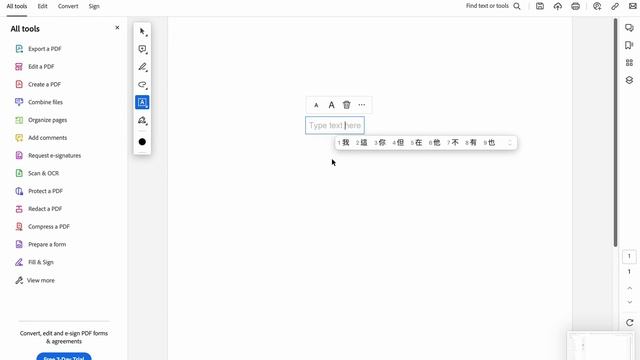The image size is (640, 360).
Task: Open Request e-signatures tool
Action: coord(48,156)
